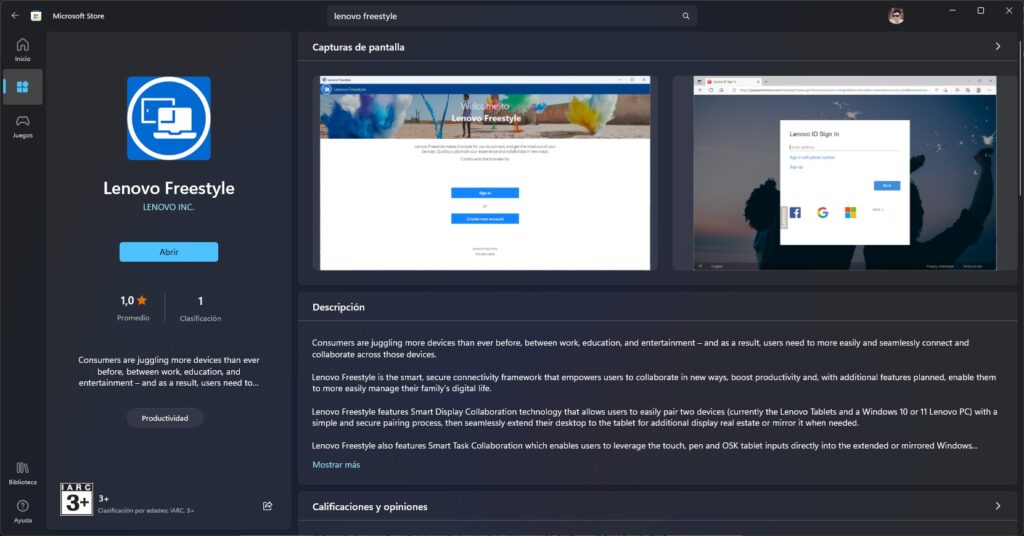Open the Biblioteca library
The width and height of the screenshot is (1024, 536).
(x=22, y=472)
